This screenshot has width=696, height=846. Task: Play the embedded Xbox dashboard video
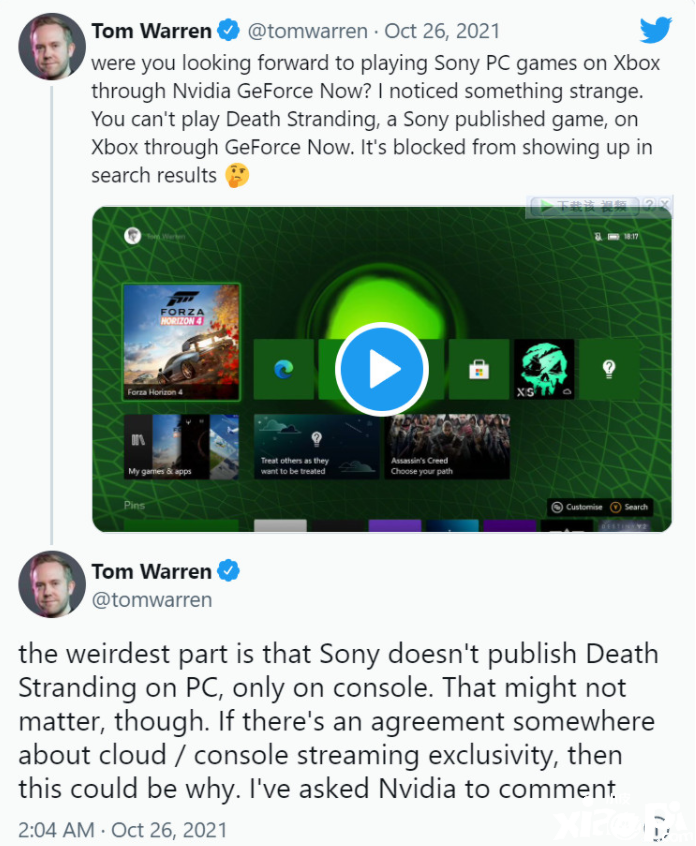point(382,370)
